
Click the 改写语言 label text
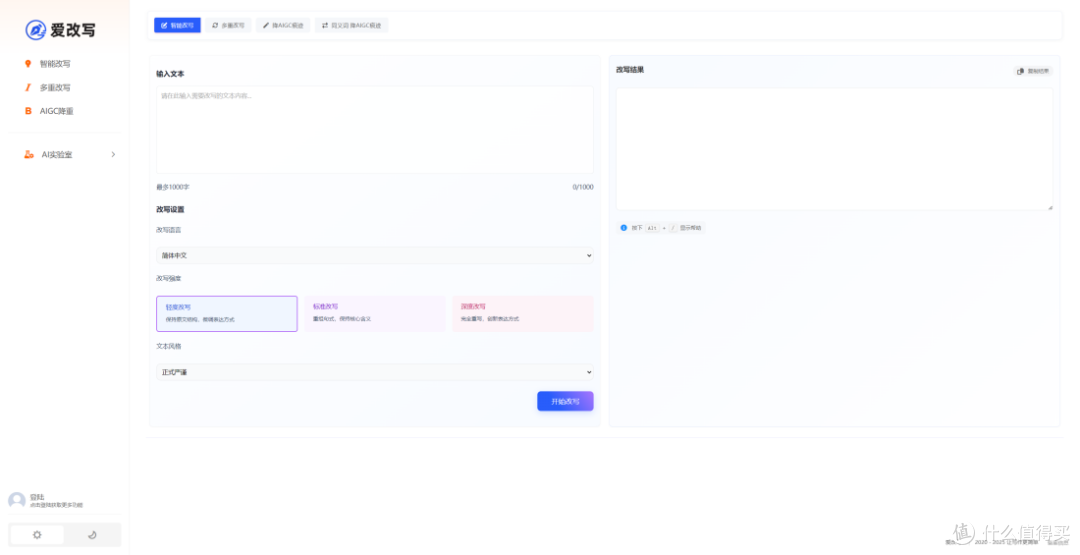click(169, 230)
